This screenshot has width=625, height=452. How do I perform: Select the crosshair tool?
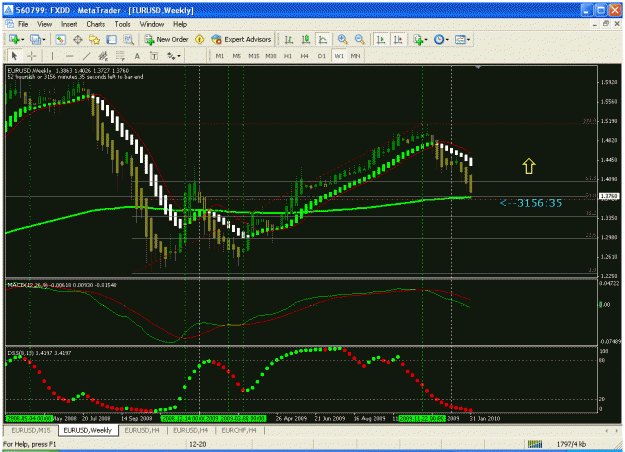32,56
